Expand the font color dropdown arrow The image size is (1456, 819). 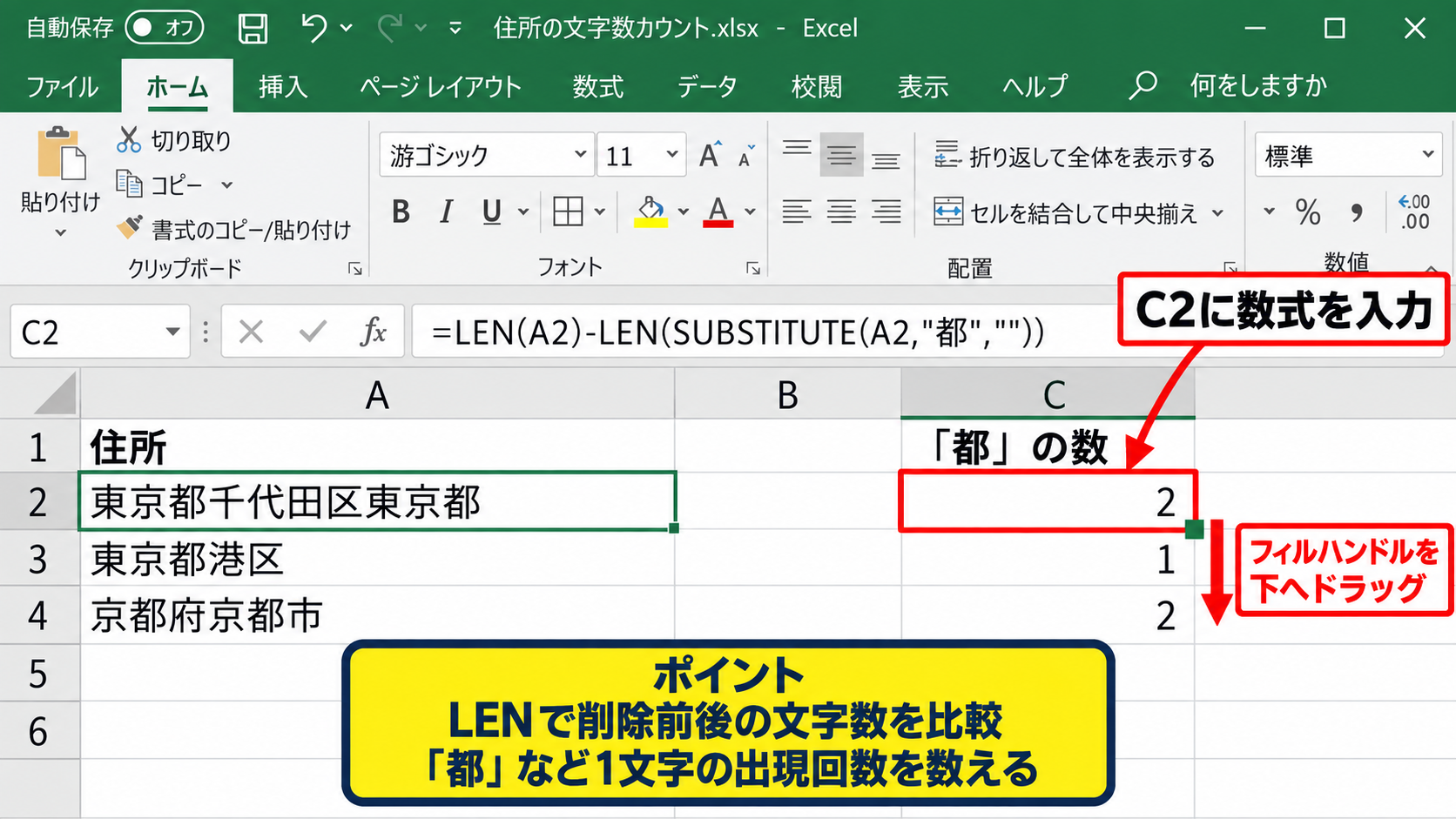coord(750,211)
